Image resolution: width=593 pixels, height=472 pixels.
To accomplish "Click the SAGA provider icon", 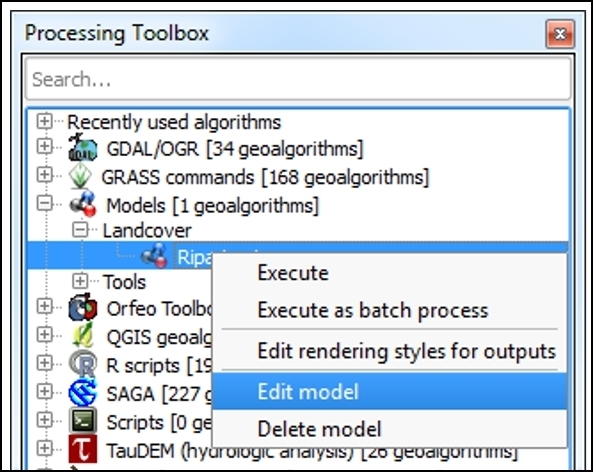I will [x=83, y=393].
